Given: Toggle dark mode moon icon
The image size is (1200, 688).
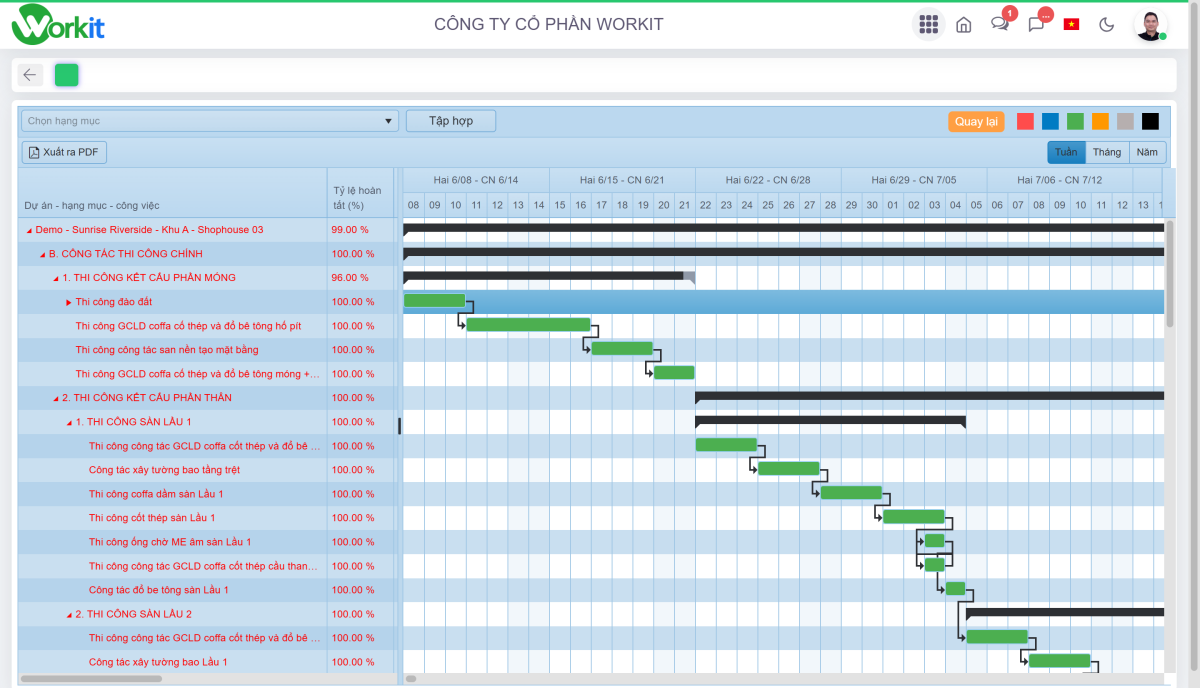Looking at the screenshot, I should (x=1107, y=25).
